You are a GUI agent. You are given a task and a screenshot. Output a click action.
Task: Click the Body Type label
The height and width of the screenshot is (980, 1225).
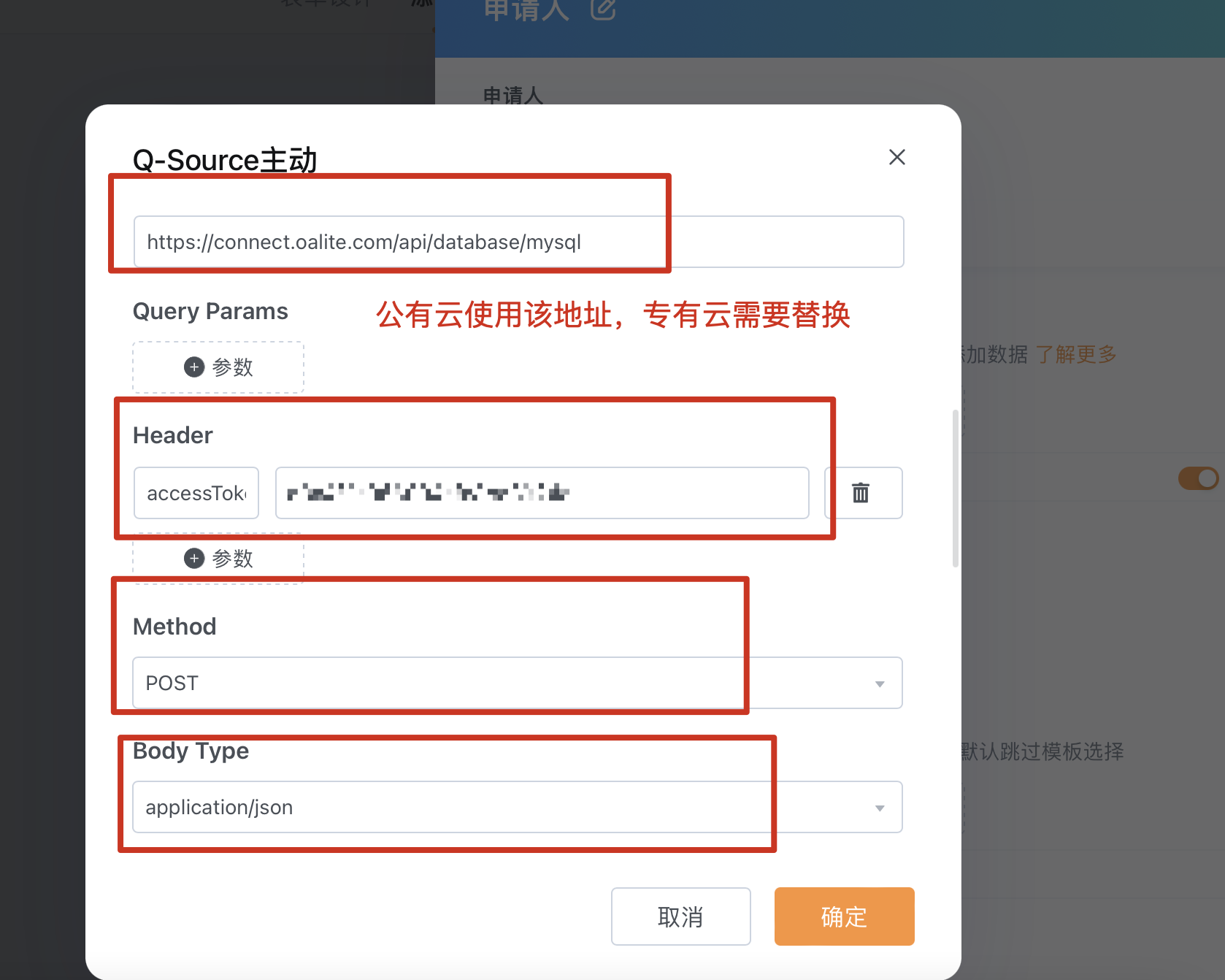(191, 751)
